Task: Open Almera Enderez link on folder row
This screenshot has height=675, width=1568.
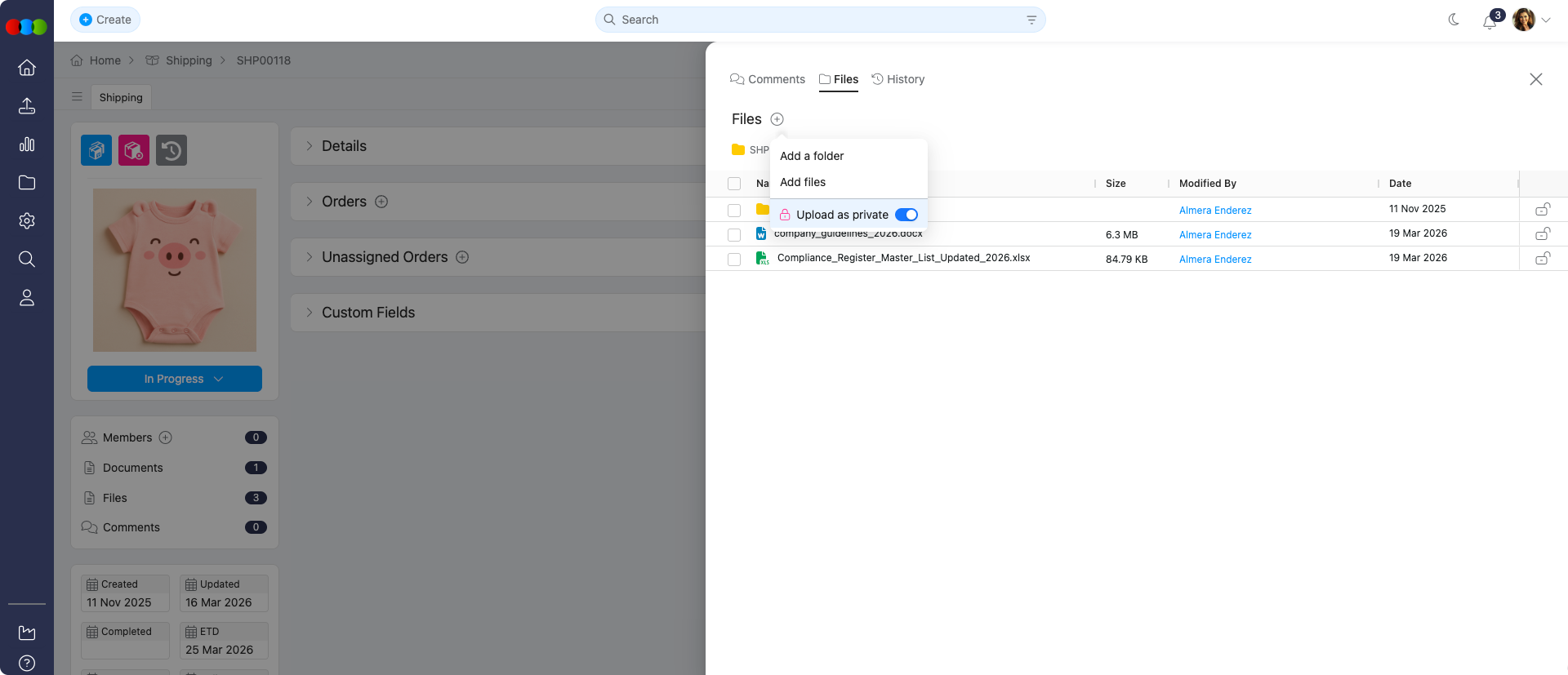Action: (x=1215, y=211)
